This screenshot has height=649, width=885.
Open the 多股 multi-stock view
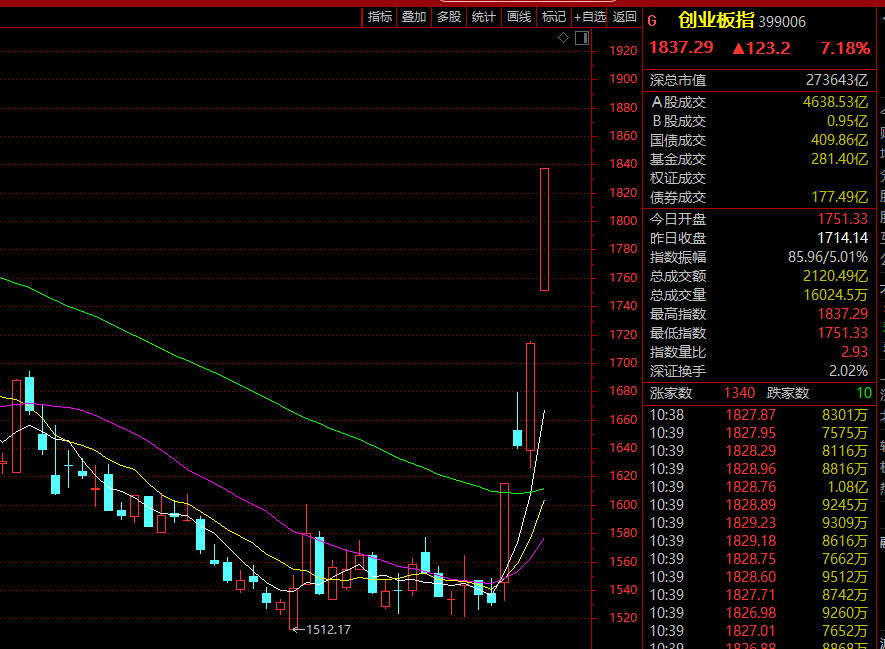[x=449, y=17]
